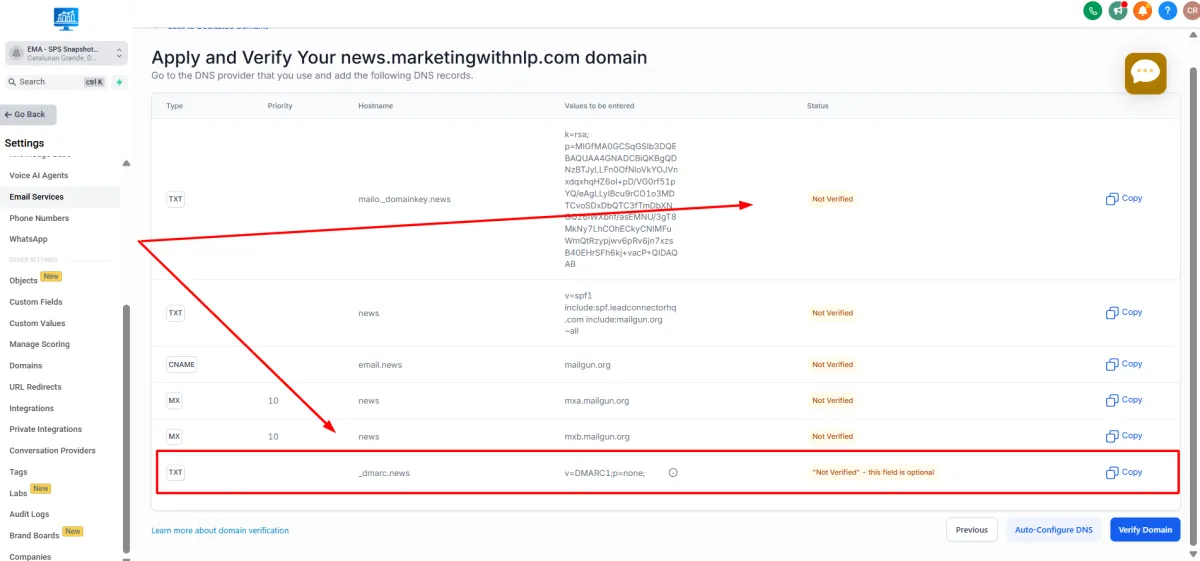Click the app logo in sidebar
This screenshot has width=1200, height=561.
click(65, 17)
